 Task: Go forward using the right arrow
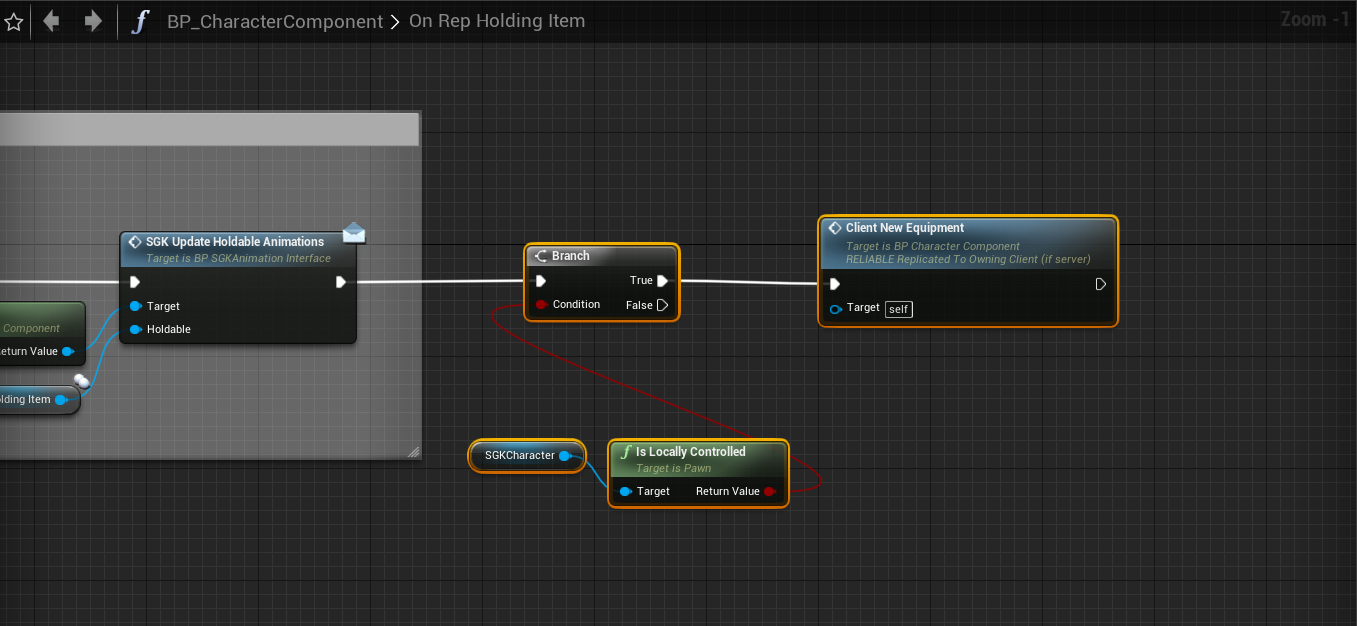coord(93,21)
